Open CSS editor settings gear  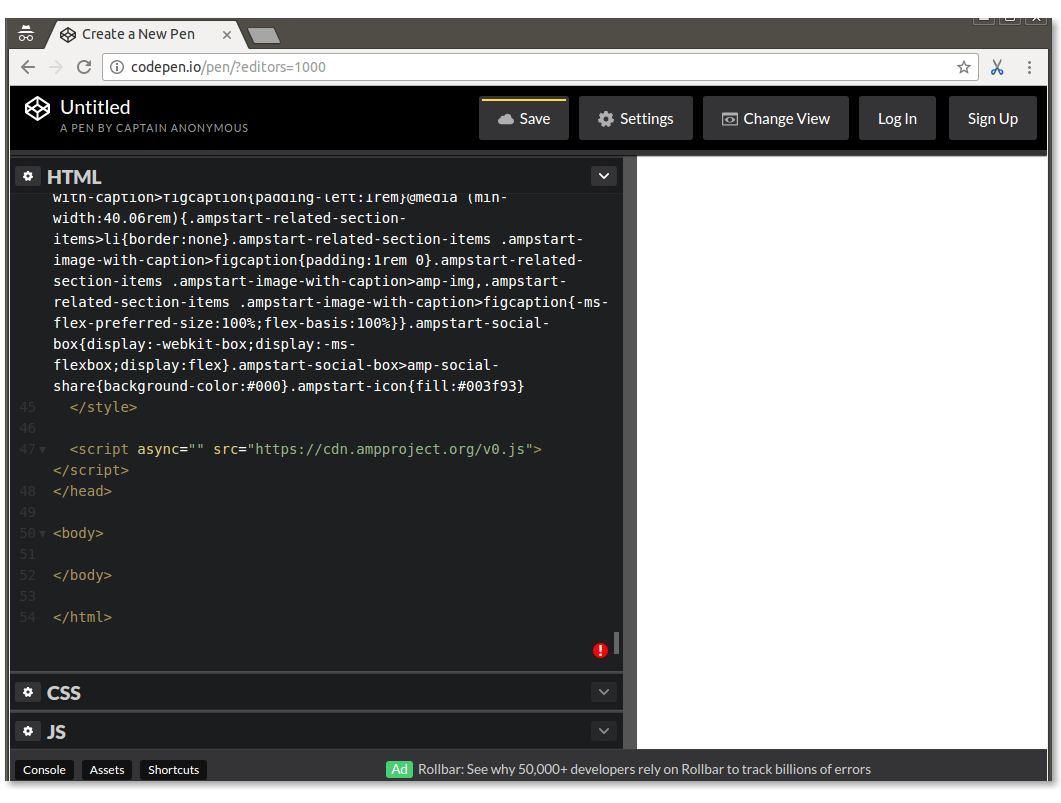[28, 692]
